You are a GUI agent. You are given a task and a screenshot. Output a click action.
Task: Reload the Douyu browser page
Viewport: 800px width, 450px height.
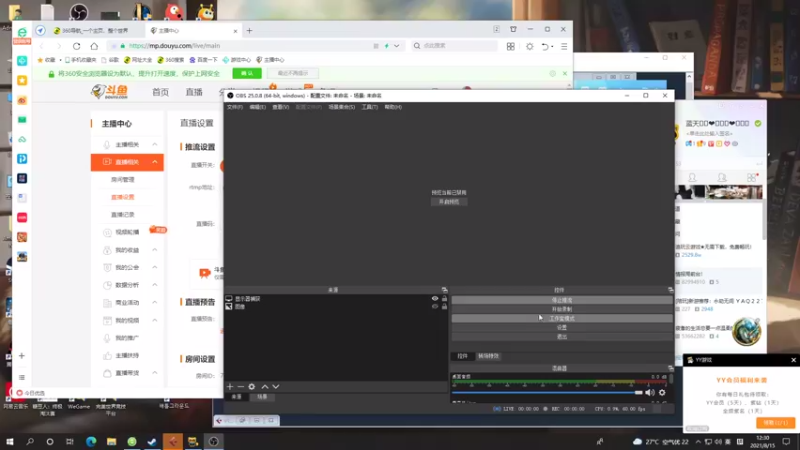pos(77,46)
